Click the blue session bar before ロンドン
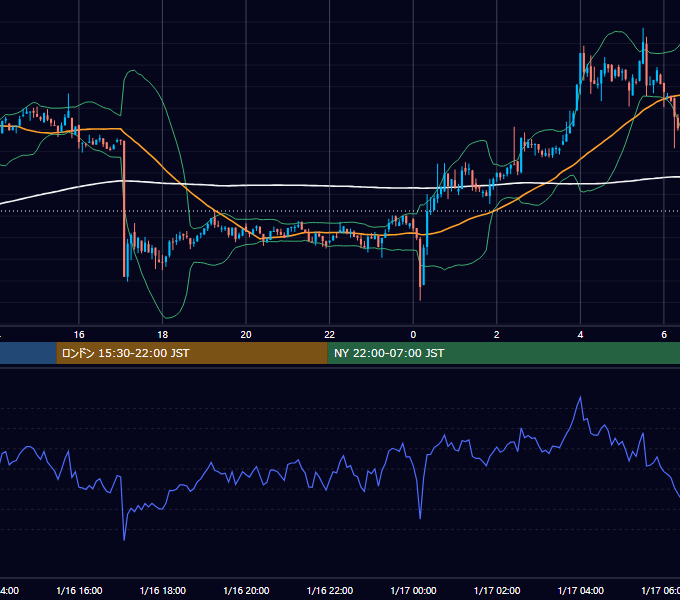The height and width of the screenshot is (600, 680). pos(28,353)
